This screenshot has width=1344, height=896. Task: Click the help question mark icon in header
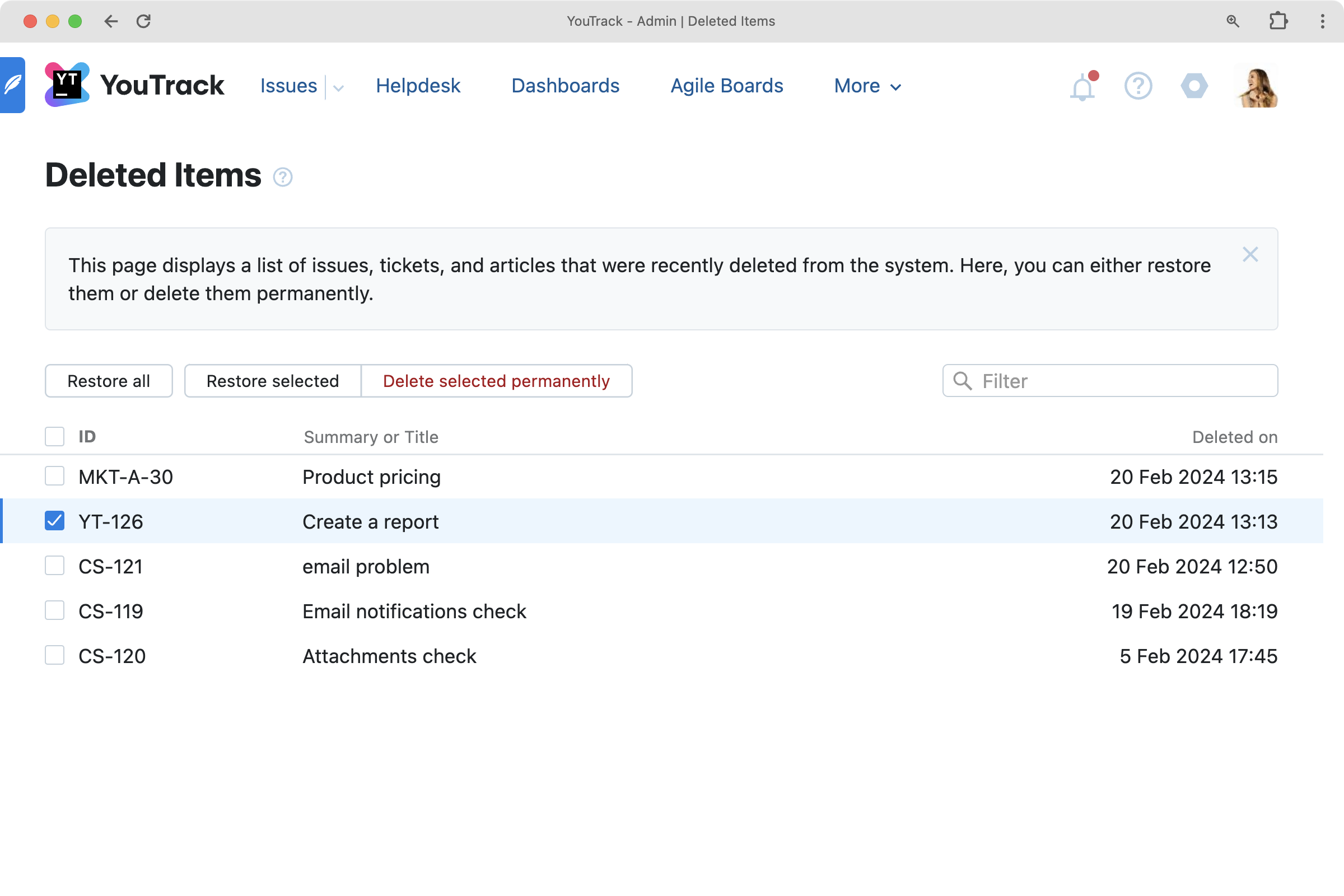point(1138,86)
